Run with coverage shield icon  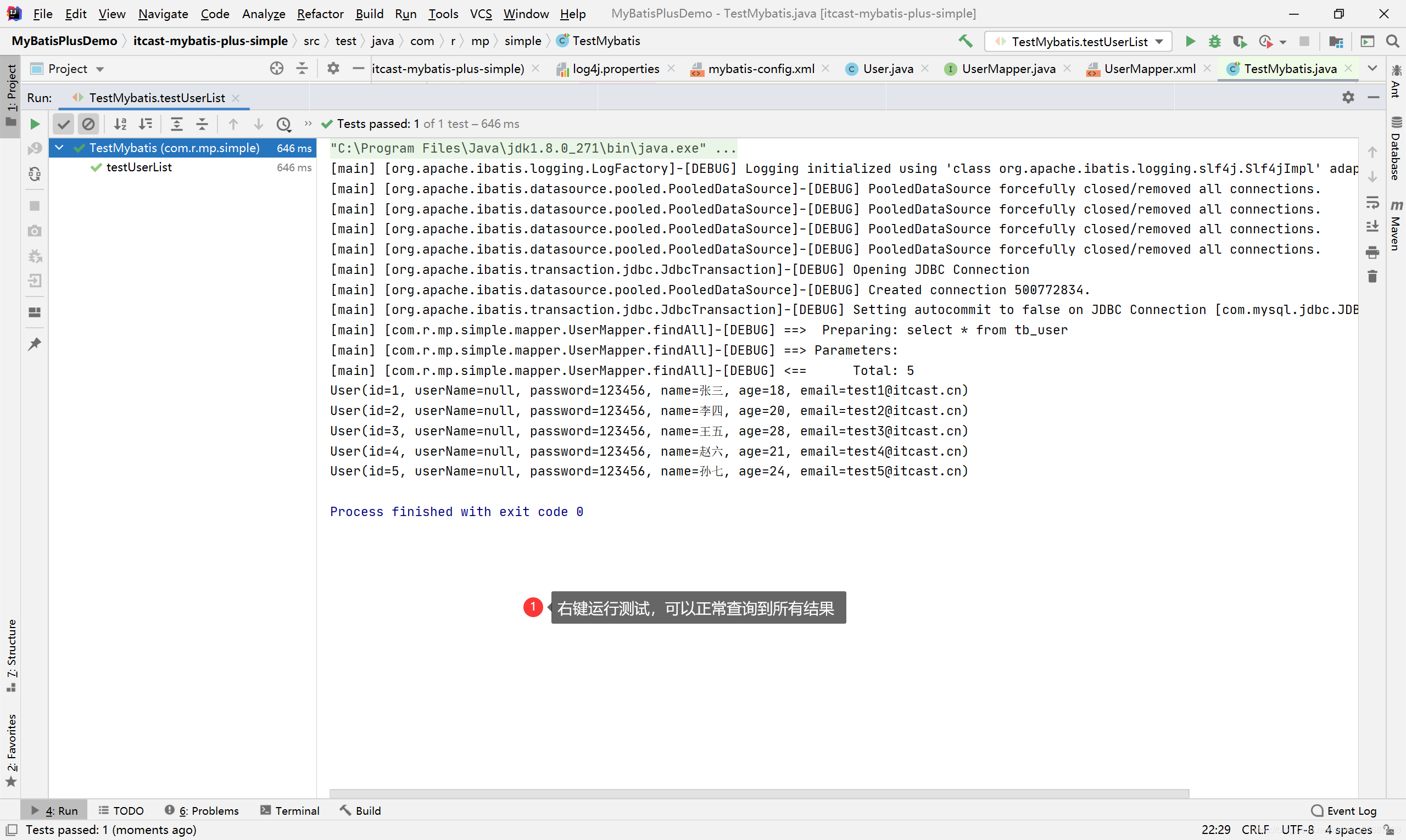tap(1240, 41)
